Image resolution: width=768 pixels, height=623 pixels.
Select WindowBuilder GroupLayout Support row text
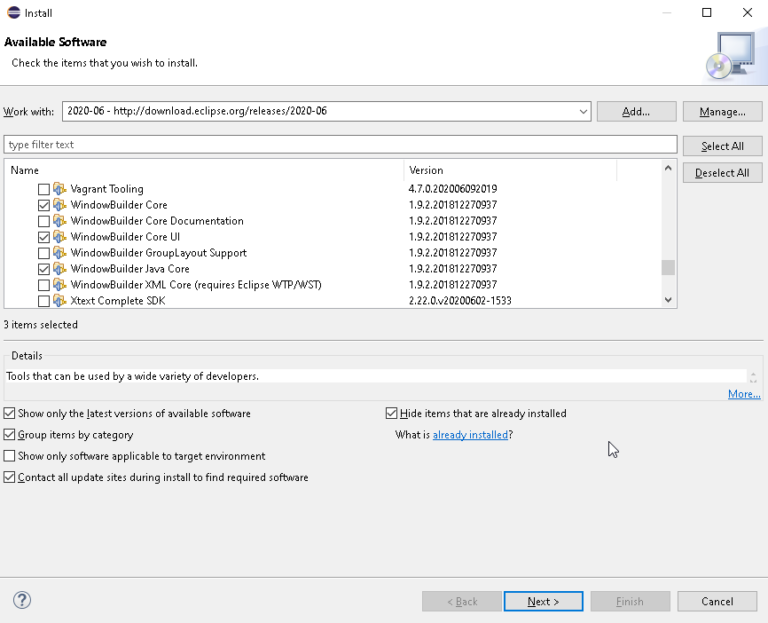tap(158, 253)
